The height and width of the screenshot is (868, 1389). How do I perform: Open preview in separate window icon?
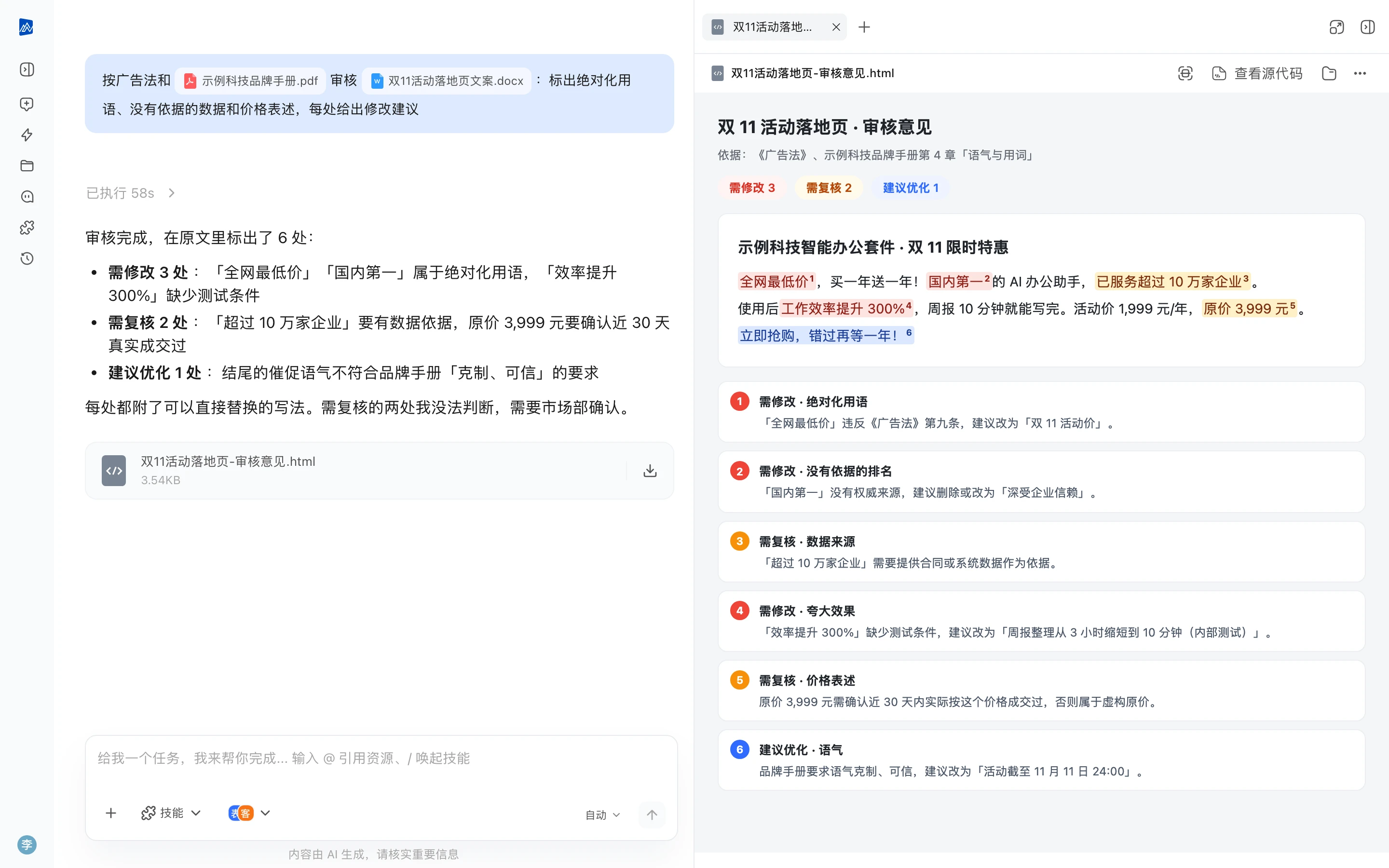point(1337,27)
